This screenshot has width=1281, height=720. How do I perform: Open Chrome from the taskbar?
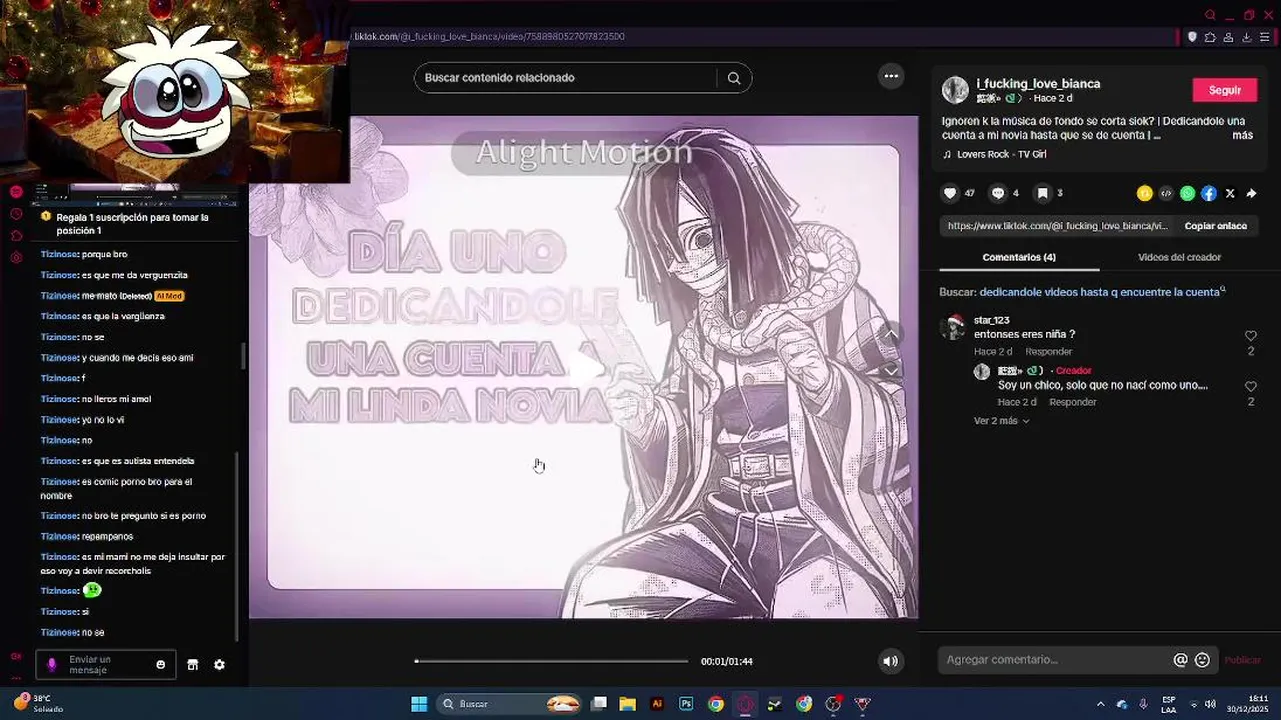[715, 704]
